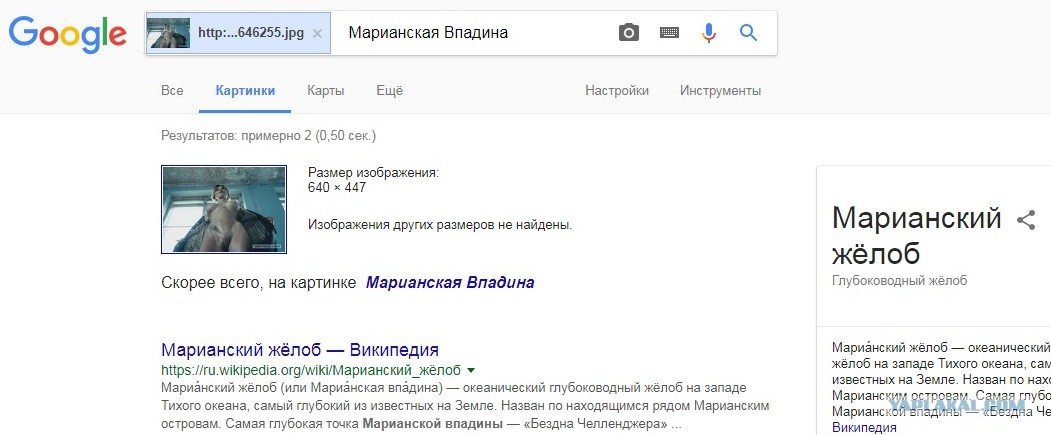Switch to the Карты tab
The image size is (1051, 435).
pos(326,90)
